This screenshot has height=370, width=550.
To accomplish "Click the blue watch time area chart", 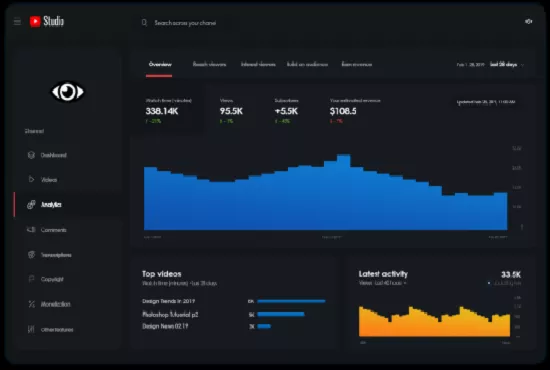I will (x=326, y=196).
